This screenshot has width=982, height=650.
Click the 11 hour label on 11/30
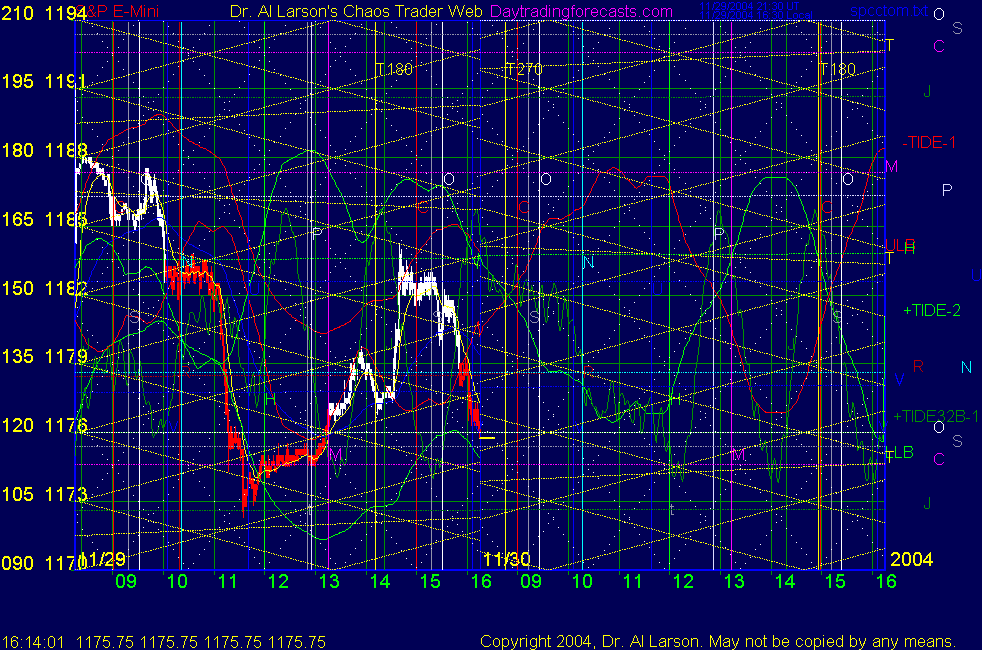[633, 581]
